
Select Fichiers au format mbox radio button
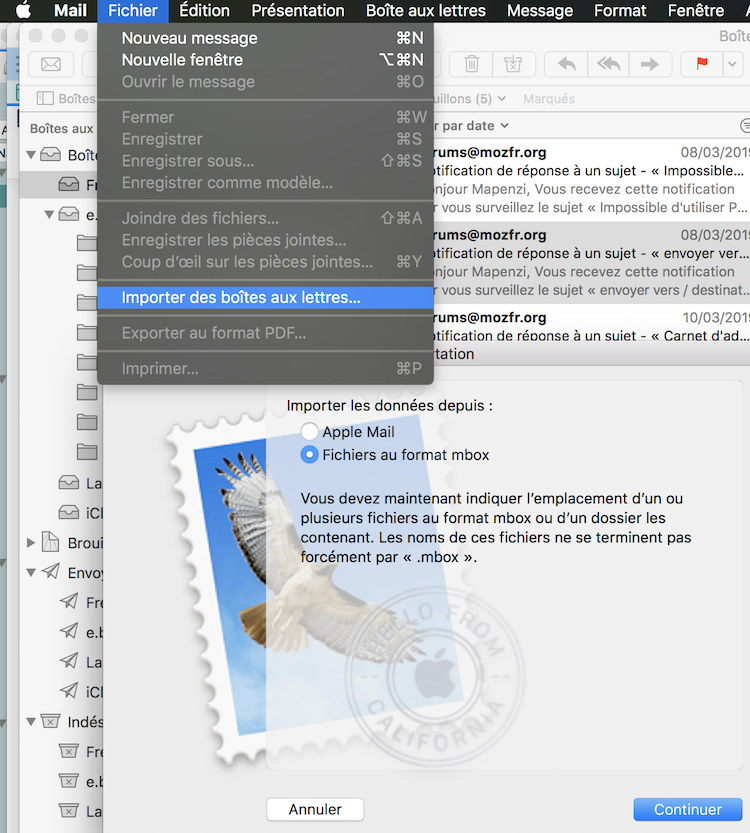coord(310,455)
